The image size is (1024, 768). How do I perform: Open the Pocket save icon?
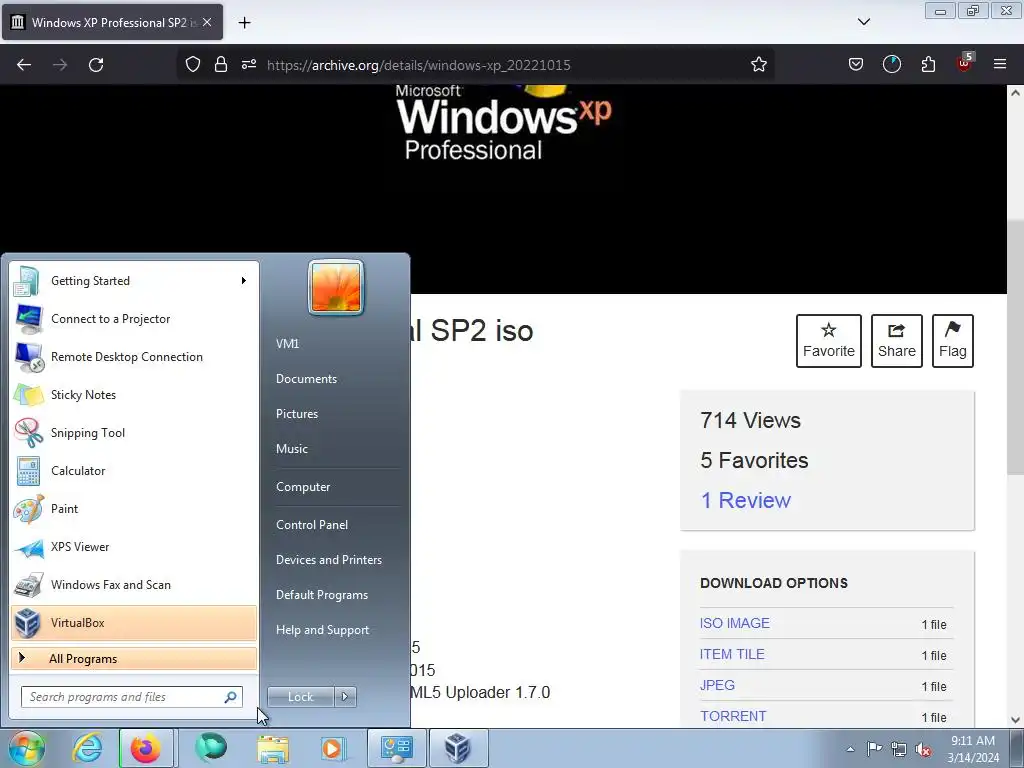click(x=856, y=64)
